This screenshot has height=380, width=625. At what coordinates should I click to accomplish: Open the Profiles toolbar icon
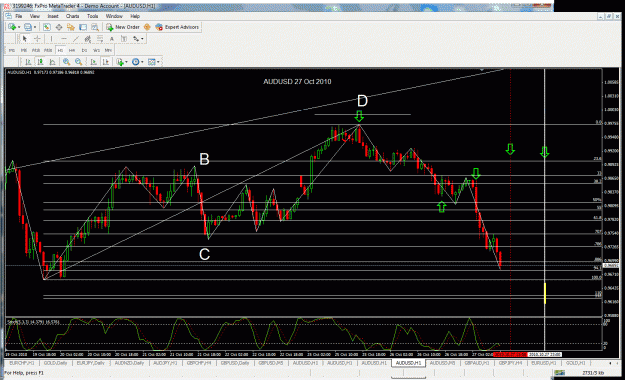click(28, 27)
